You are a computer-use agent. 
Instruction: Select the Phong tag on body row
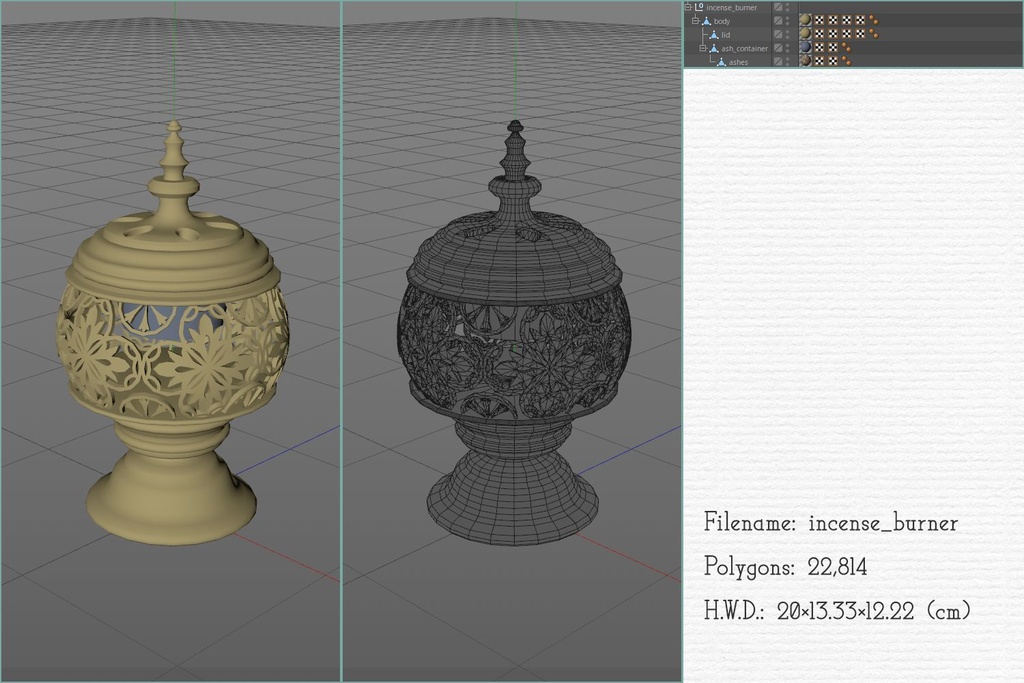coord(874,21)
